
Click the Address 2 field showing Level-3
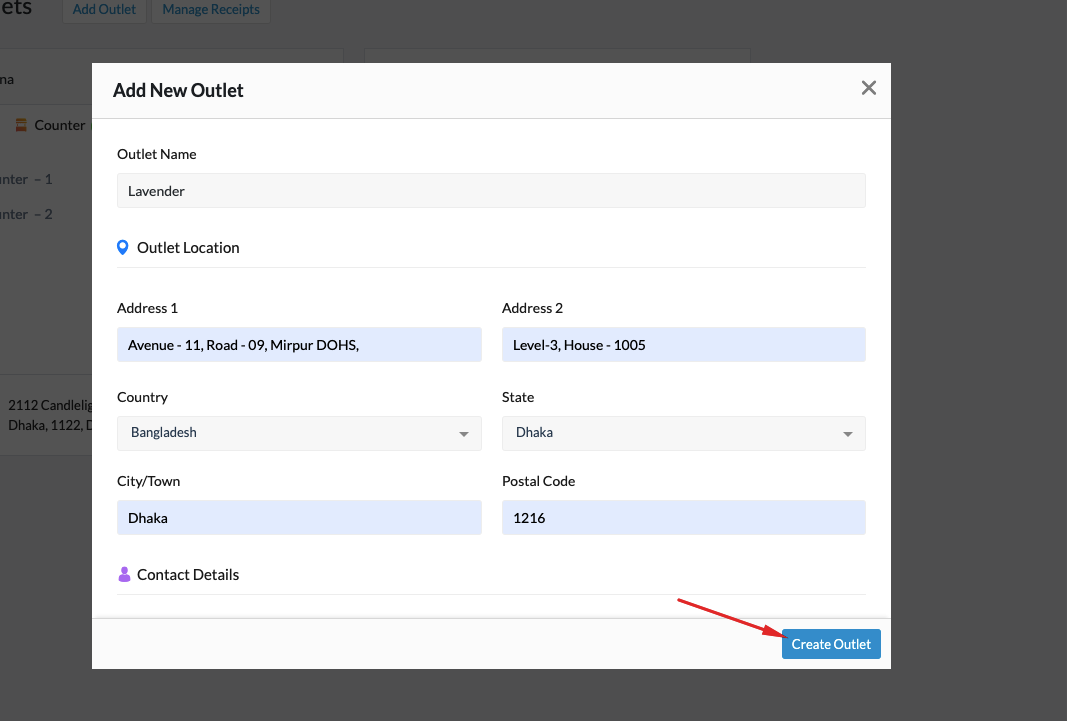click(683, 344)
